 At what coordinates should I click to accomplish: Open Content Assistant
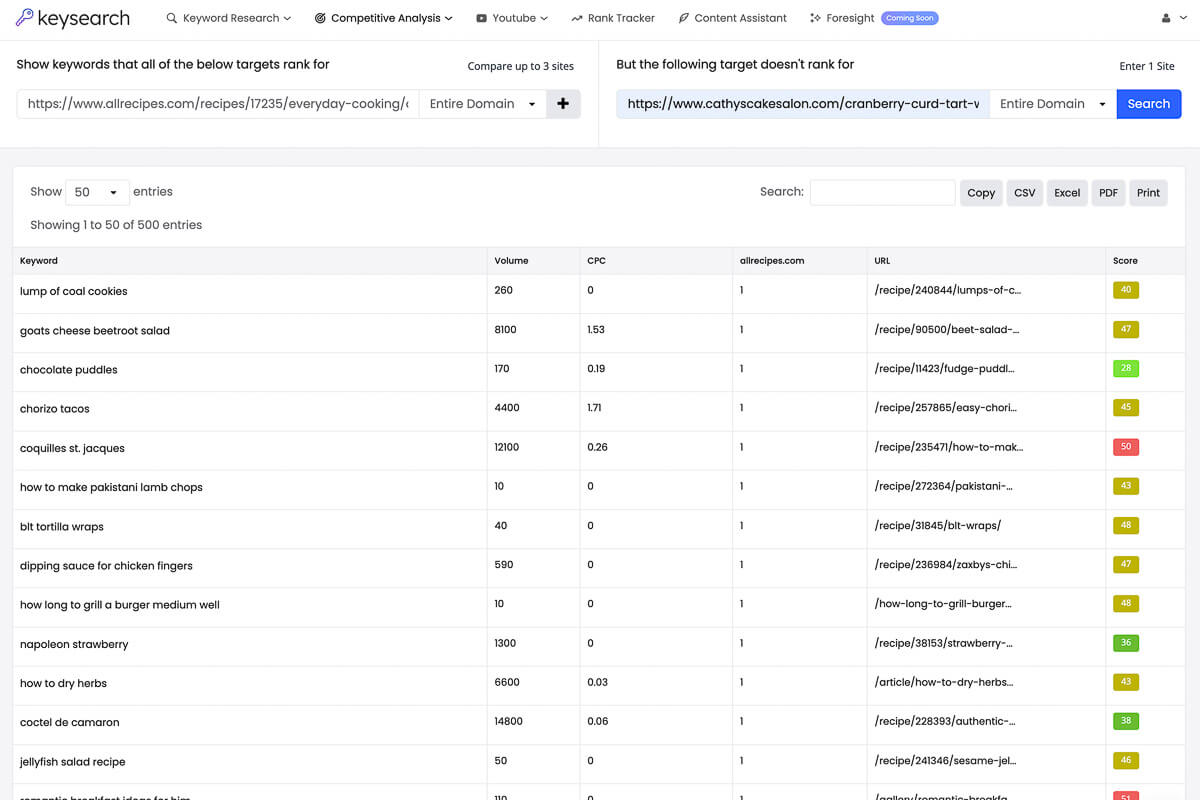(732, 18)
